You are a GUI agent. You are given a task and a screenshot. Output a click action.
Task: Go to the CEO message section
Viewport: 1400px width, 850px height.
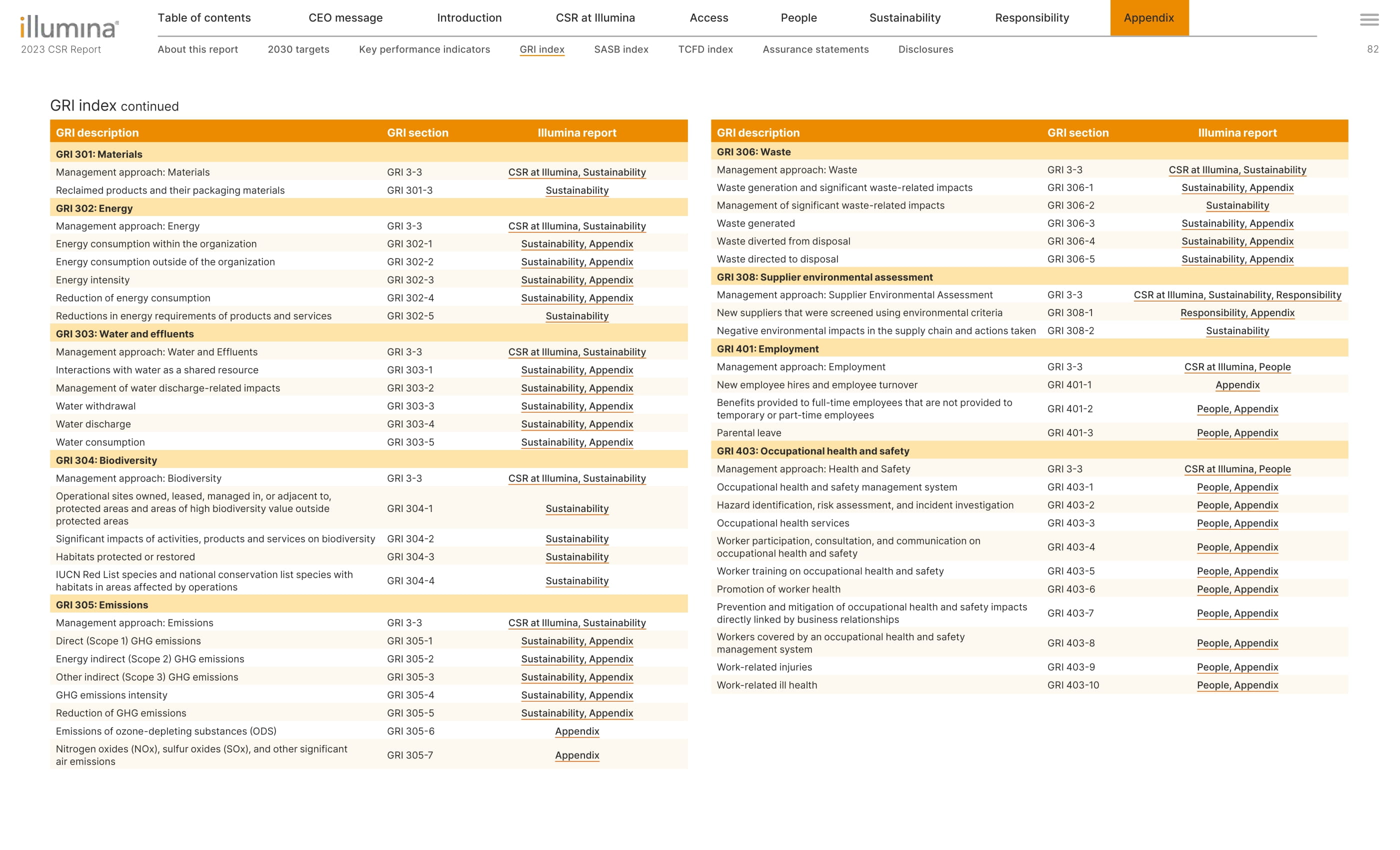345,17
